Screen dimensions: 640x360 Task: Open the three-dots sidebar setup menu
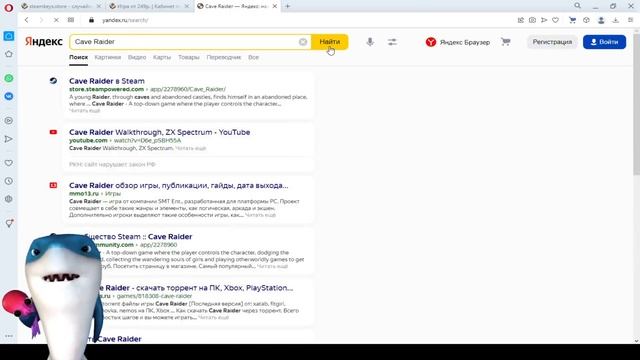coord(9,336)
